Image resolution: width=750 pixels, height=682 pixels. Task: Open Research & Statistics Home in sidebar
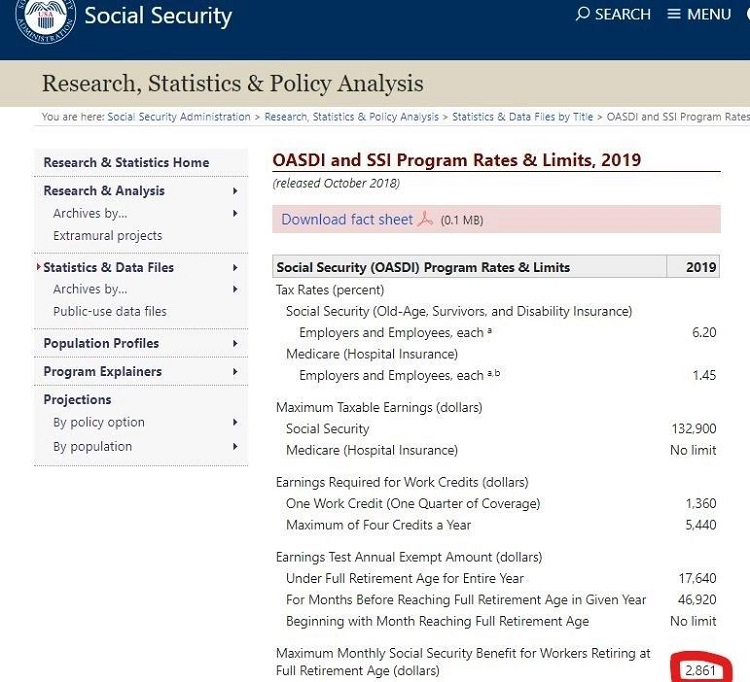[126, 162]
